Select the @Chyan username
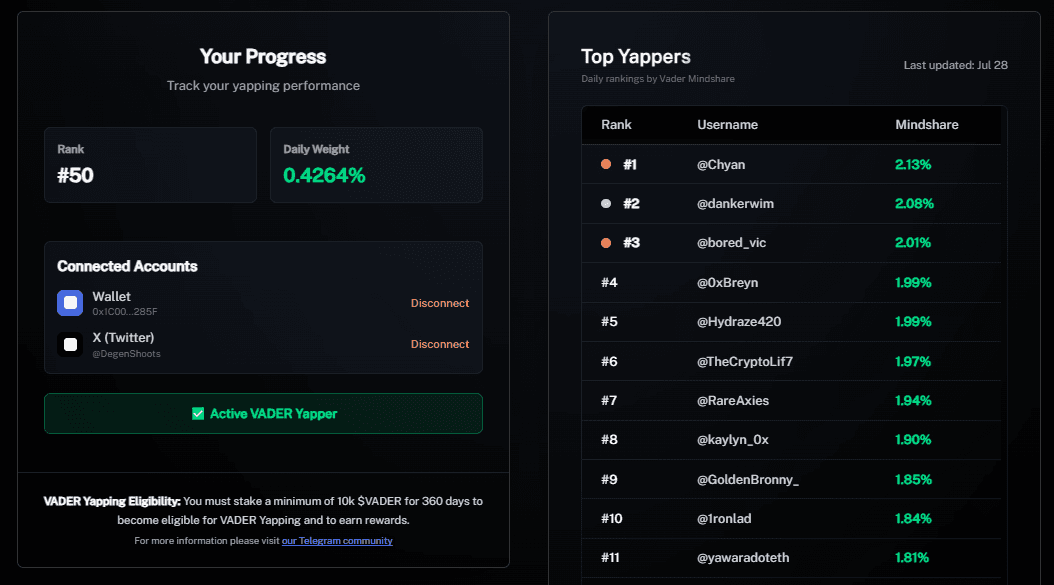1054x585 pixels. [x=720, y=165]
